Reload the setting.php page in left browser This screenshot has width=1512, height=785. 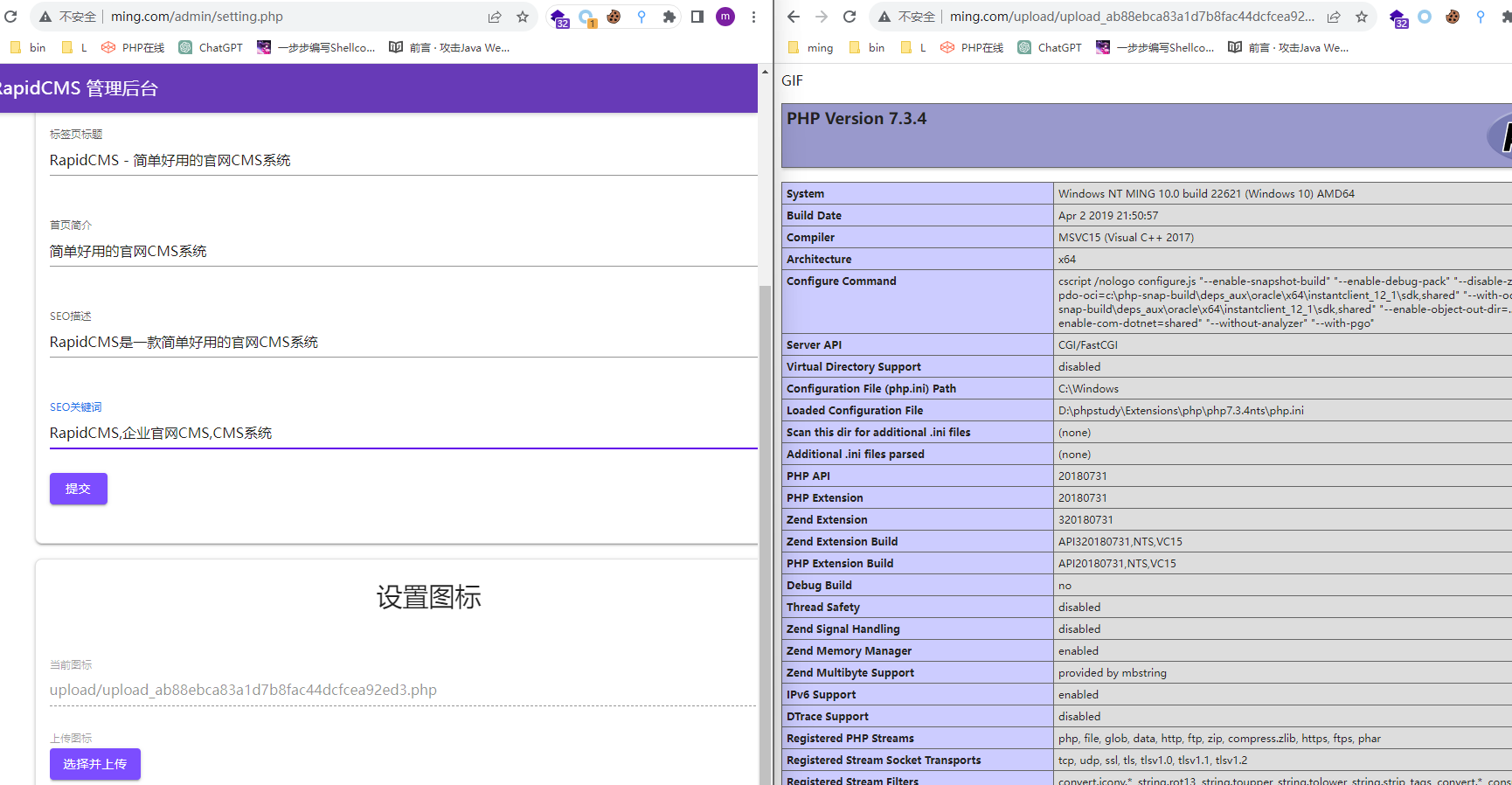tap(10, 17)
